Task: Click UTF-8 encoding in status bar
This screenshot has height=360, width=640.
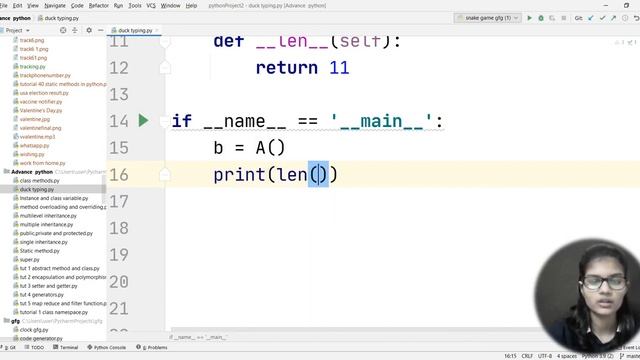Action: pos(544,356)
